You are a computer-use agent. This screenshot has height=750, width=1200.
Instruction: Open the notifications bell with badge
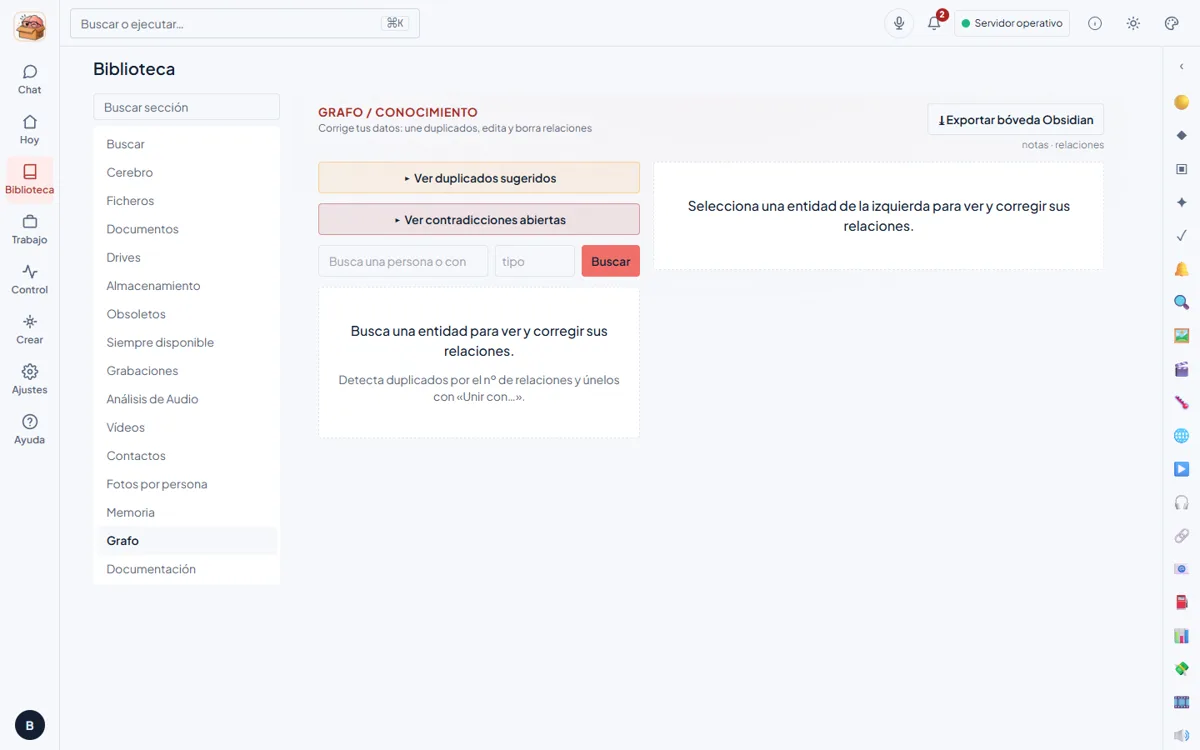(934, 23)
